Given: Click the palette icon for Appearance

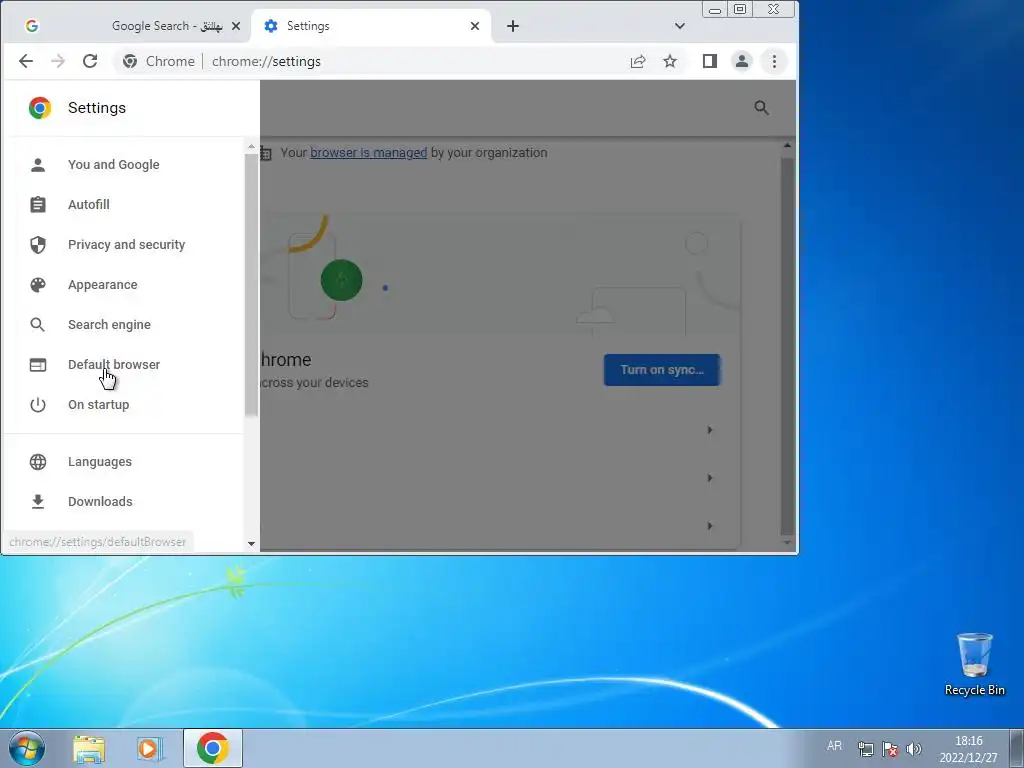Looking at the screenshot, I should 38,285.
